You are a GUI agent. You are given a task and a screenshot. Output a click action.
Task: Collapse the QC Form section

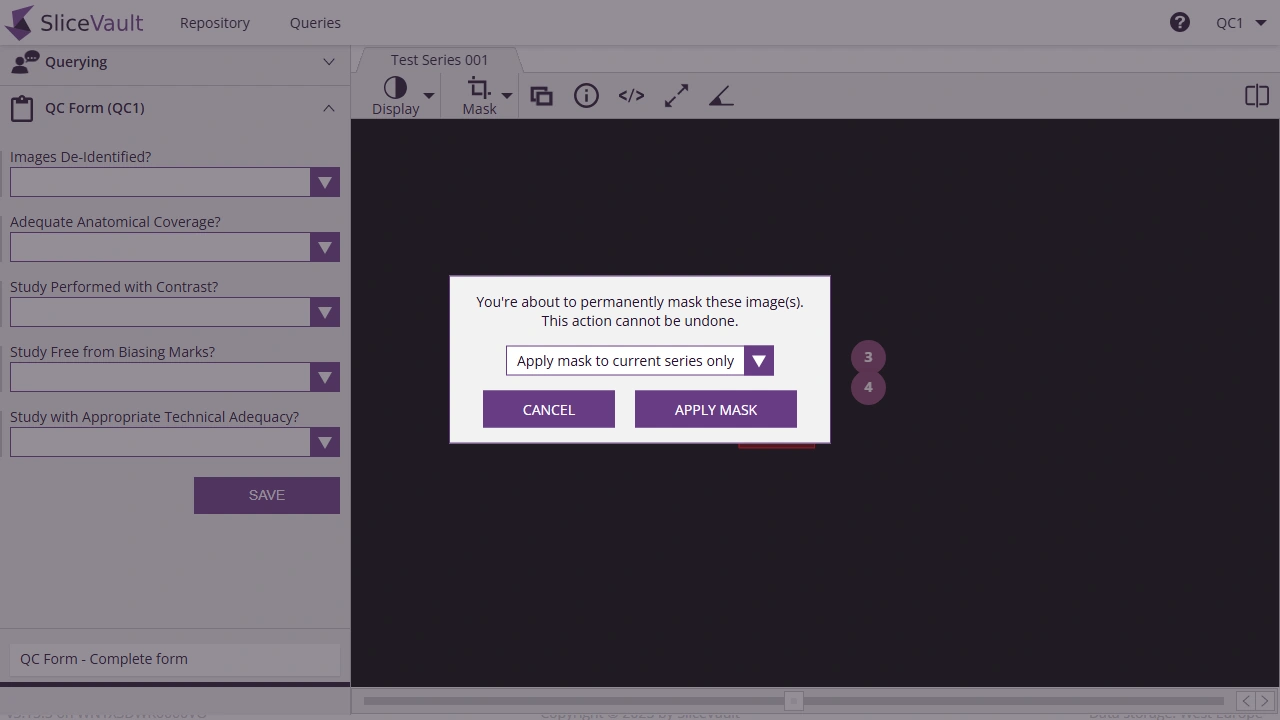pos(329,108)
